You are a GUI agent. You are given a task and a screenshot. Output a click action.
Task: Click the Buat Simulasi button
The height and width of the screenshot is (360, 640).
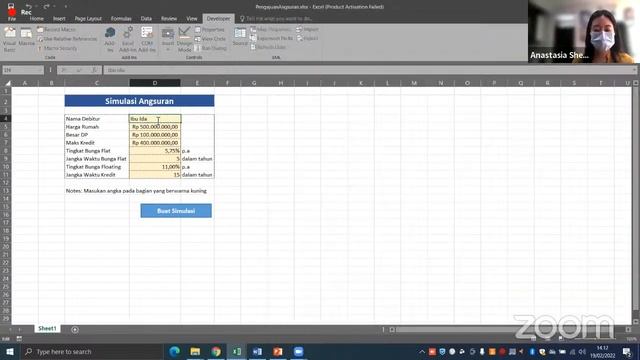coord(176,211)
